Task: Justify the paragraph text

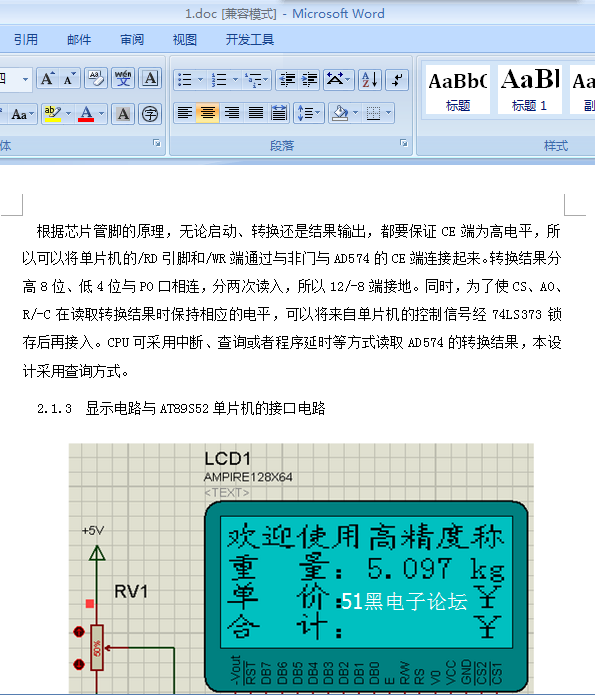Action: tap(255, 113)
